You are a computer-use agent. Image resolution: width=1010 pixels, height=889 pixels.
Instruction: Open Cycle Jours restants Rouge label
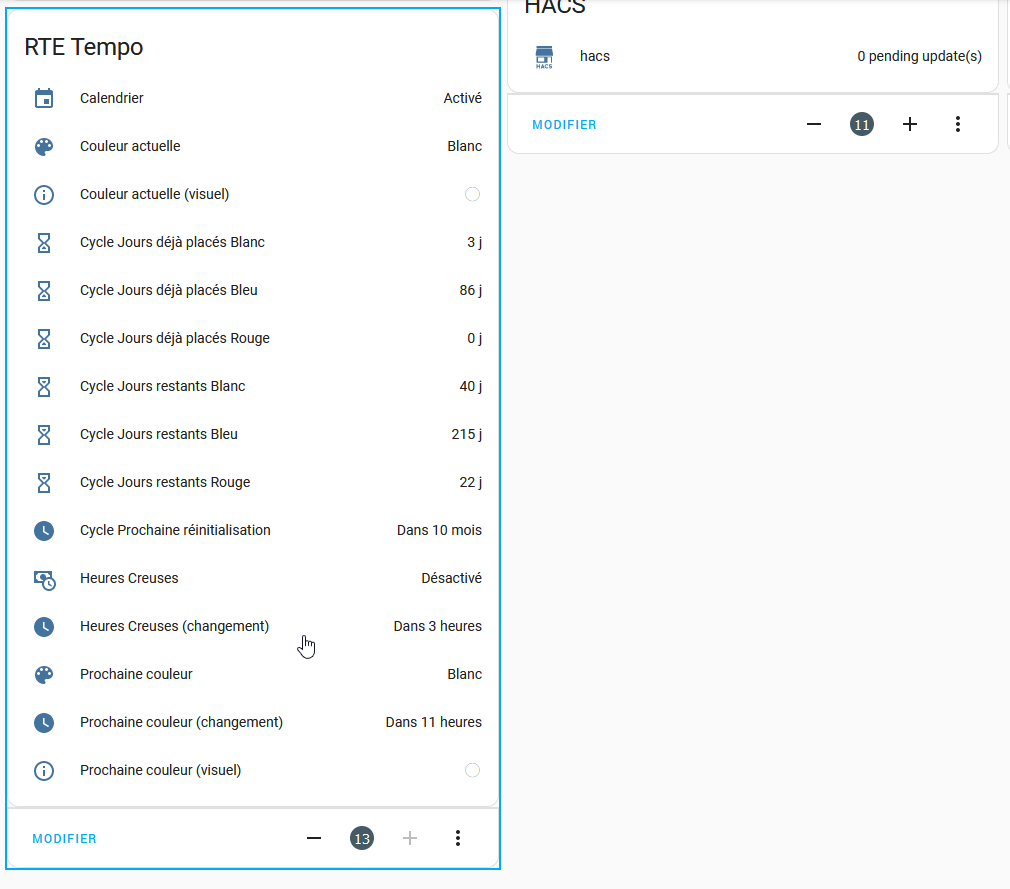(x=165, y=483)
